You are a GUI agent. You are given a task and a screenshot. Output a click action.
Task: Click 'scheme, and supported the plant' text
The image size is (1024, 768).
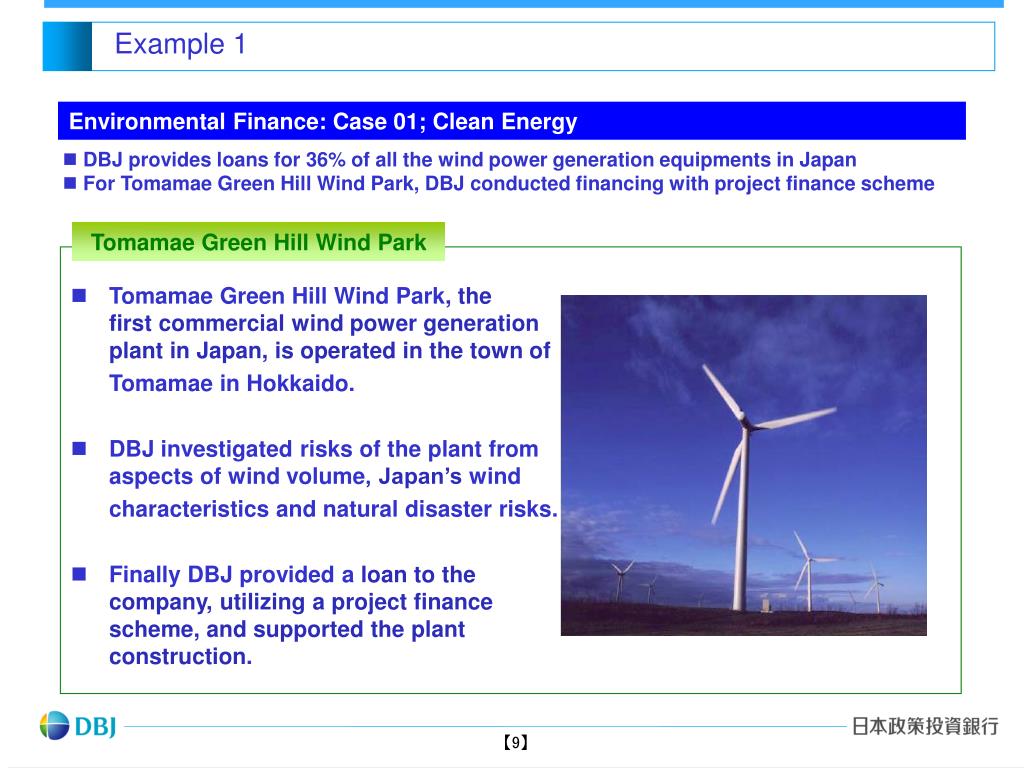287,630
